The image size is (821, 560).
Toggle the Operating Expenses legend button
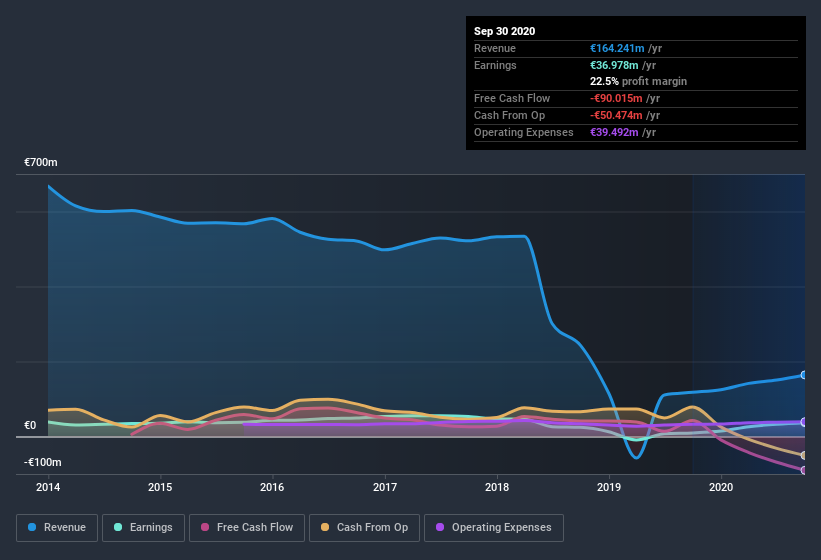click(494, 528)
